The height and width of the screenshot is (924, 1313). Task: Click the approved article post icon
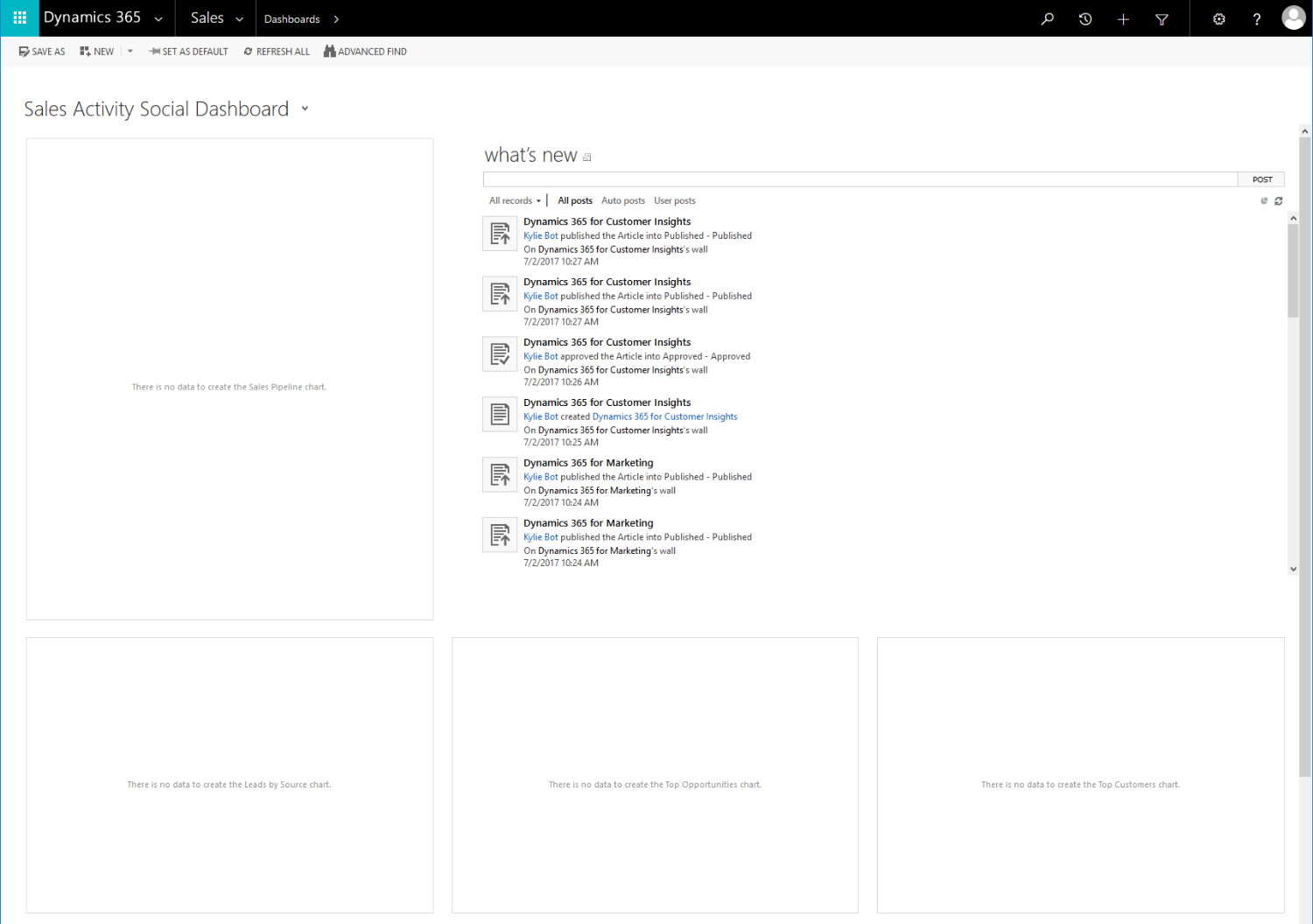click(x=500, y=354)
